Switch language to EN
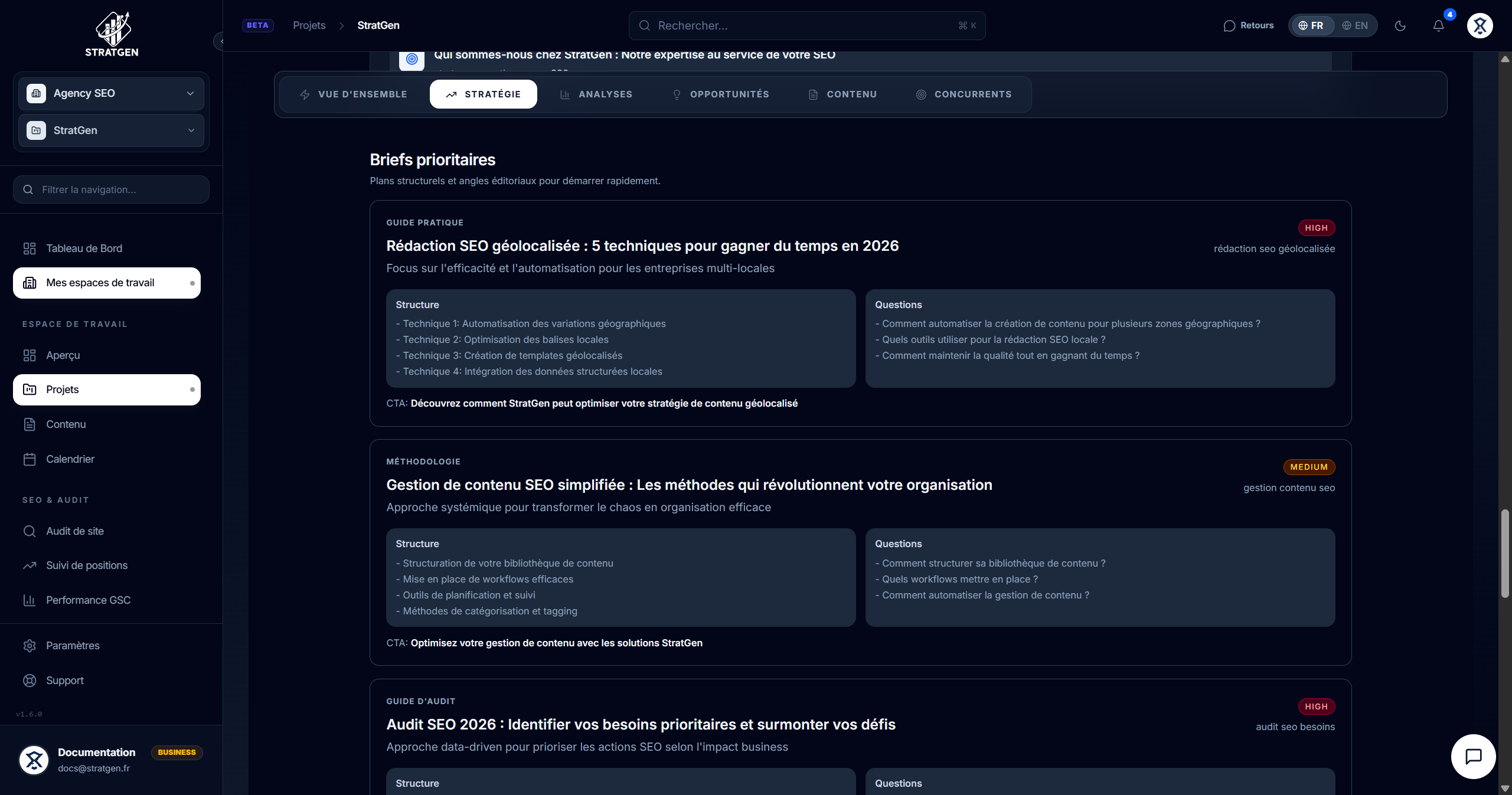The height and width of the screenshot is (795, 1512). tap(1355, 25)
